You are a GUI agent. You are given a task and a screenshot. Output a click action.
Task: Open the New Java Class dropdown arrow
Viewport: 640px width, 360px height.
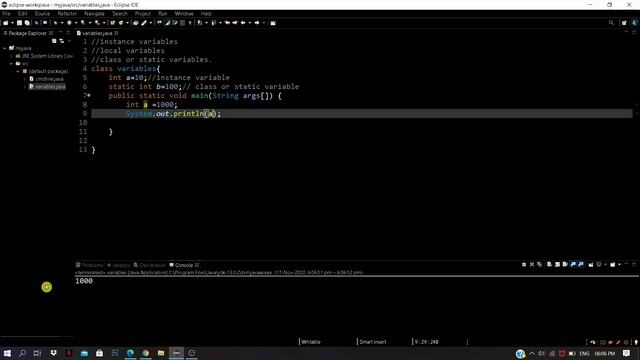coord(127,23)
